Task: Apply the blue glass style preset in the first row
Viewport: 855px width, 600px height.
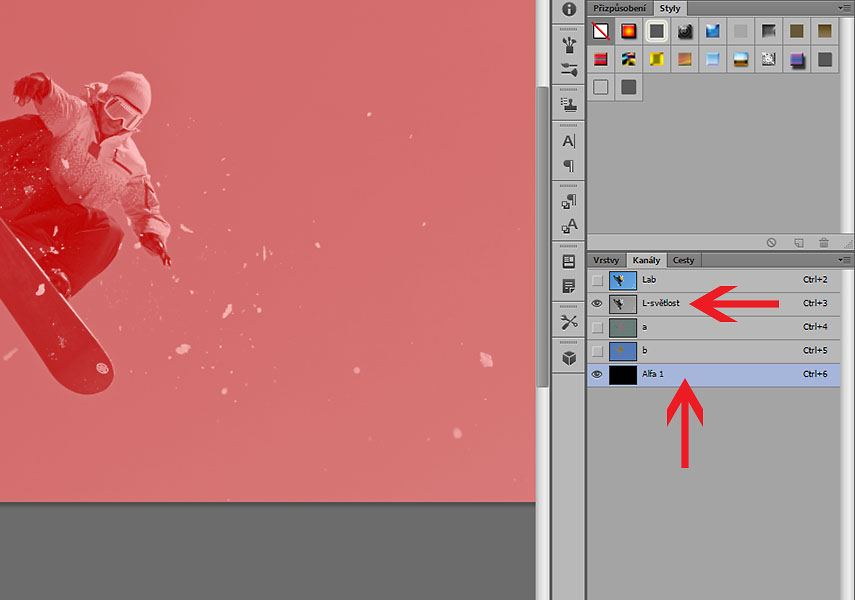Action: (x=713, y=31)
